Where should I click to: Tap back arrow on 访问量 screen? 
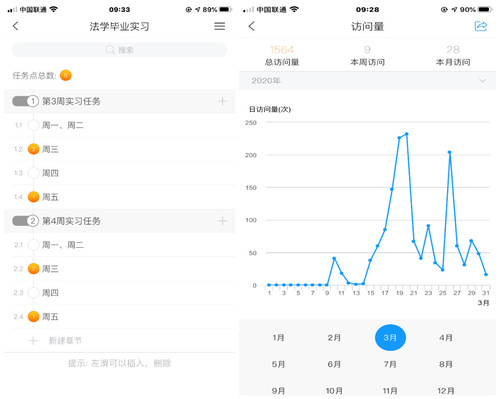tap(252, 26)
